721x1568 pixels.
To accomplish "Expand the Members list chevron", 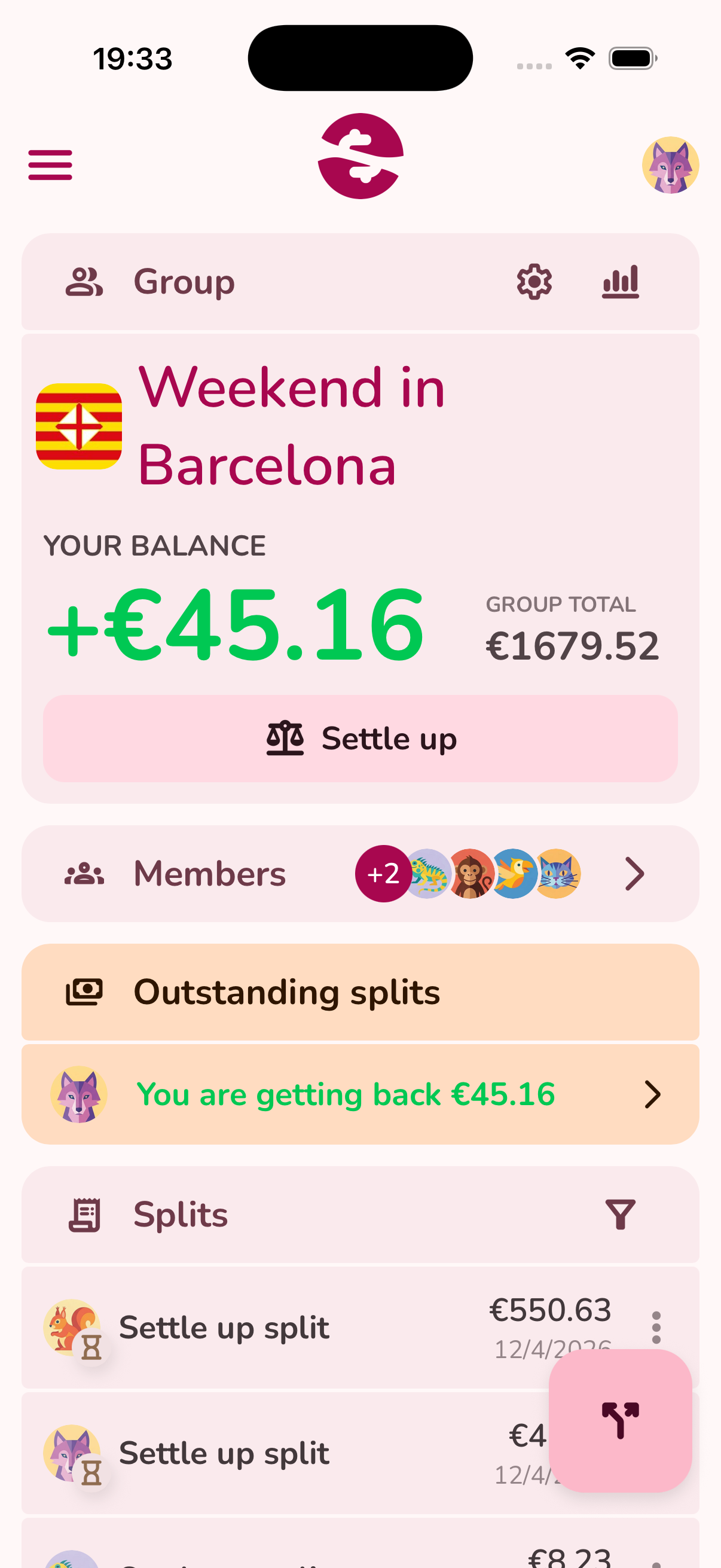I will pos(634,874).
